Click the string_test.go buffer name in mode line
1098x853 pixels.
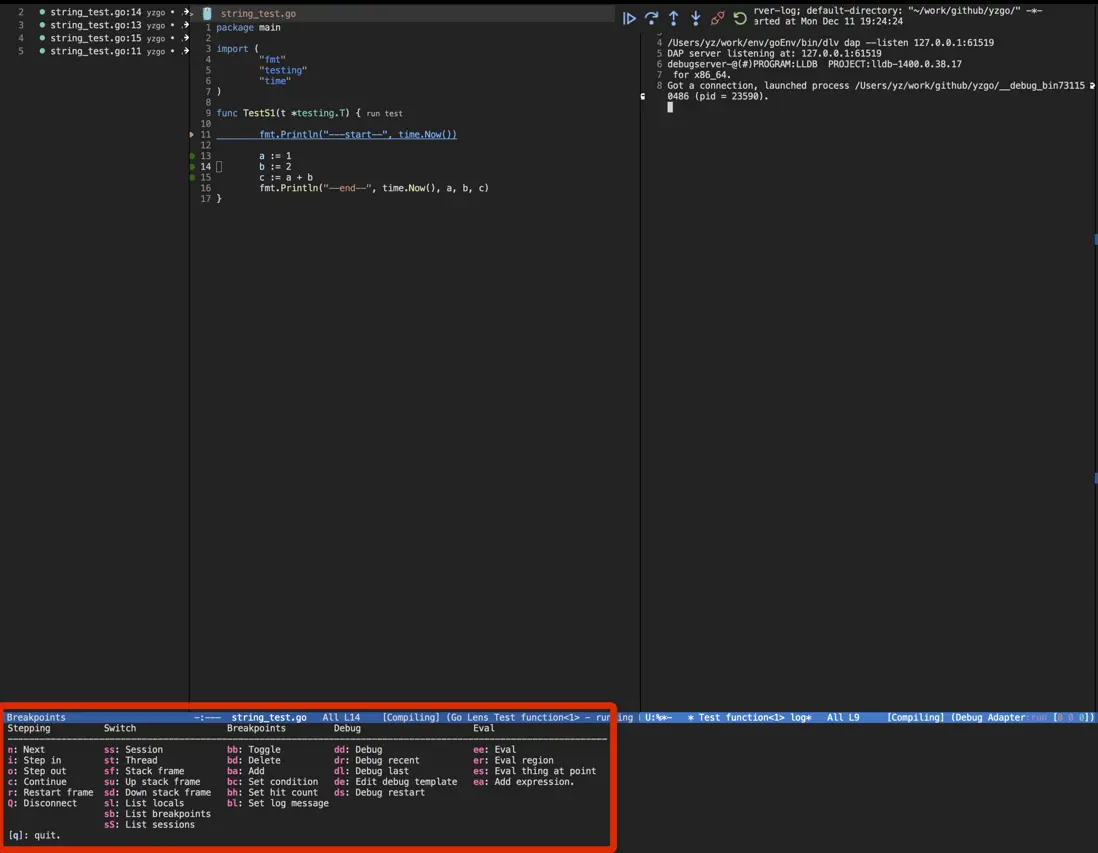point(269,717)
